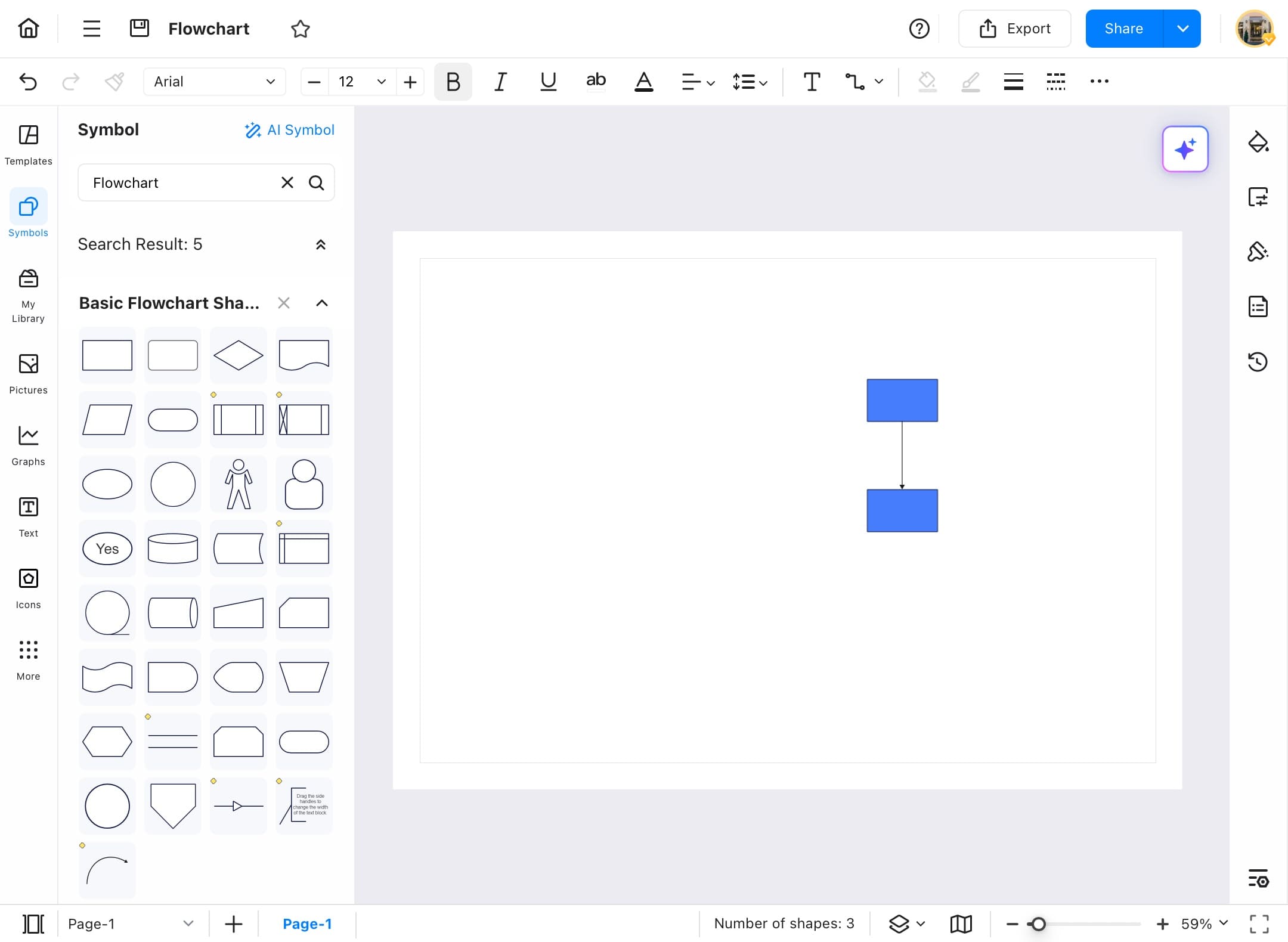The image size is (1288, 942).
Task: Open the Fill style paint bucket panel
Action: pyautogui.click(x=1258, y=142)
